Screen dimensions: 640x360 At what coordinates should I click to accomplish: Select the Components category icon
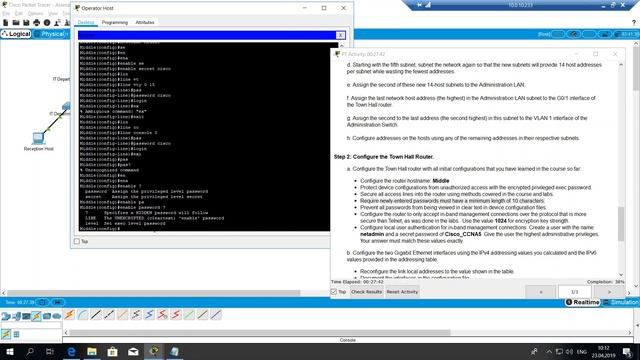click(x=27, y=316)
